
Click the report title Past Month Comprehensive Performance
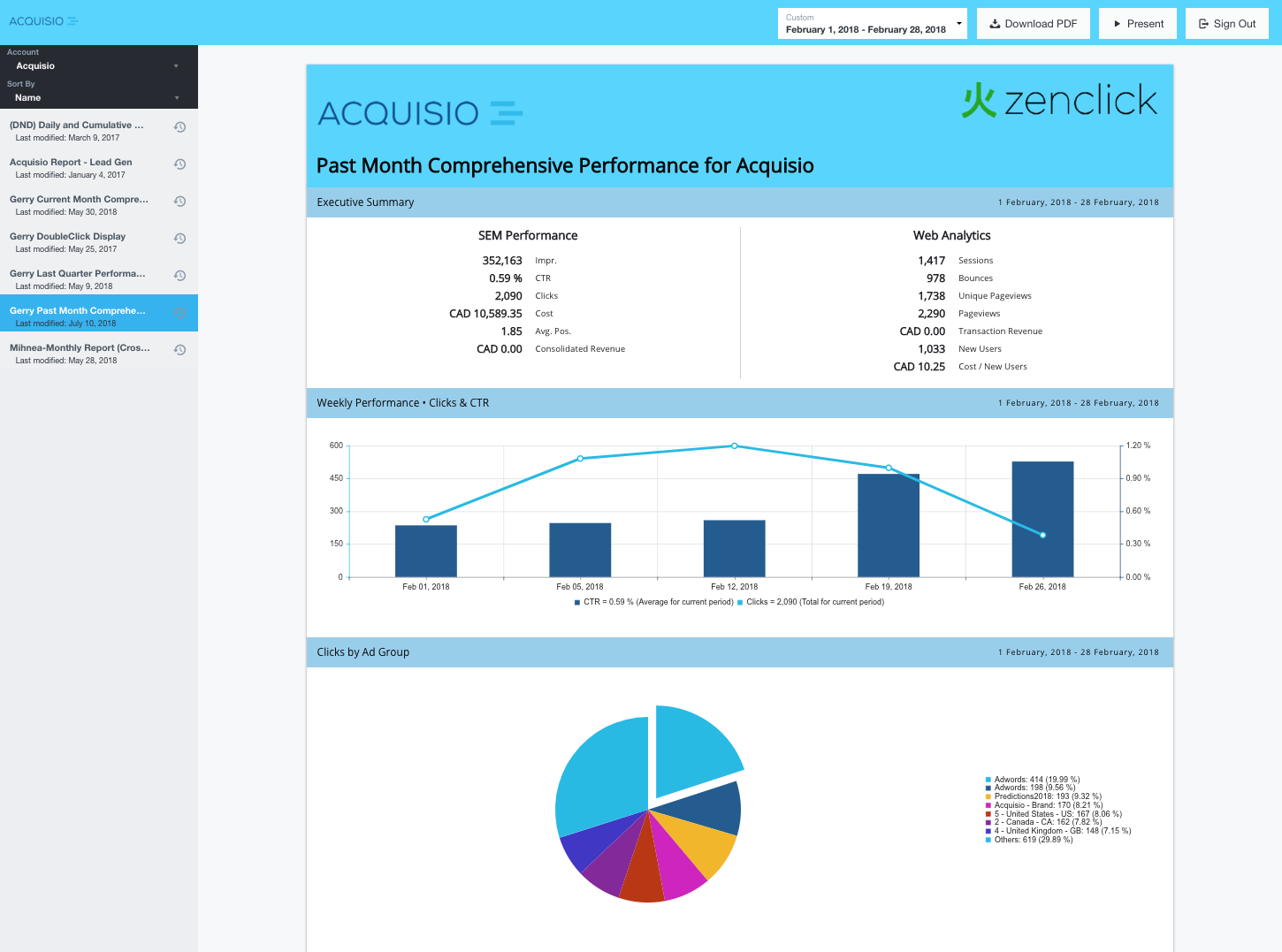(565, 166)
